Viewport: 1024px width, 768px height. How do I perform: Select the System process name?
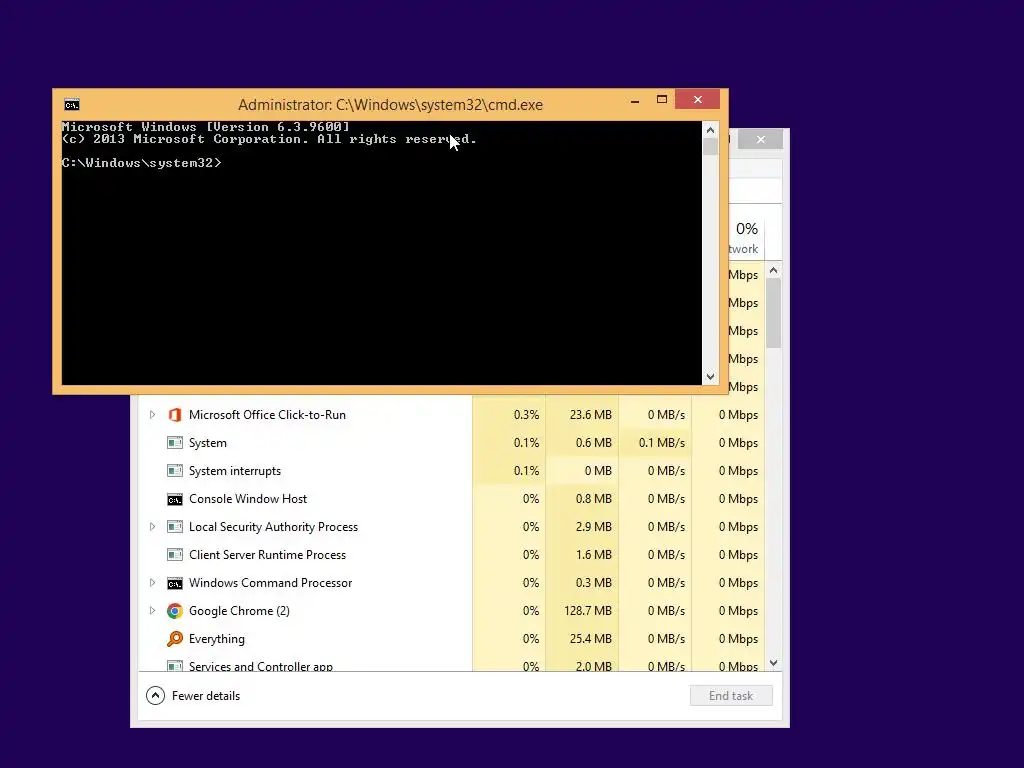[x=208, y=443]
